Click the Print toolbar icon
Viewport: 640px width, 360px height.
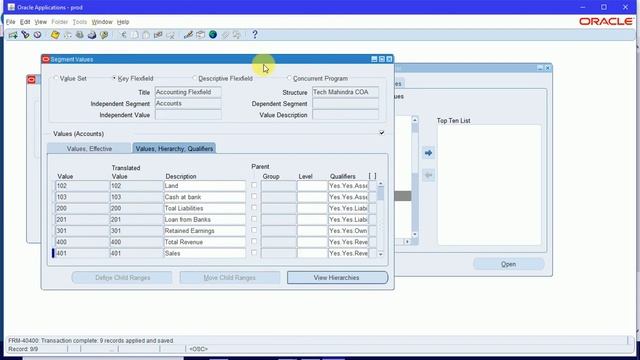(x=92, y=35)
